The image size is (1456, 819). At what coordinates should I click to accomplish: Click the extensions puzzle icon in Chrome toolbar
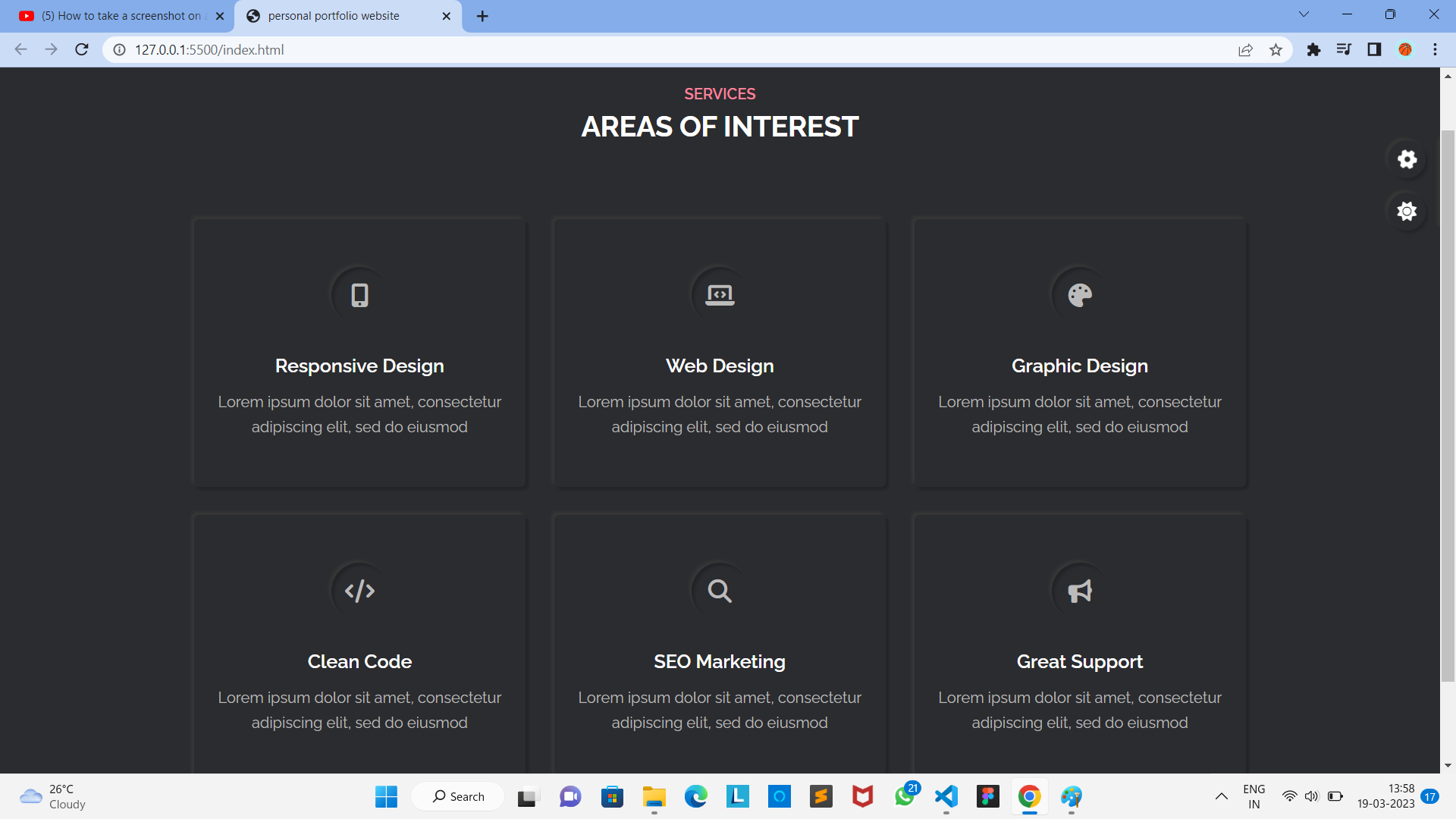tap(1314, 49)
